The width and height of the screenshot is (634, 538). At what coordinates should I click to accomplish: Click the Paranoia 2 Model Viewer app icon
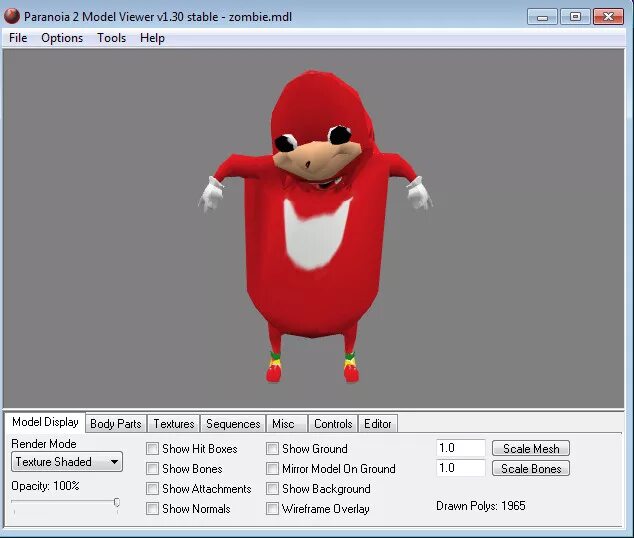tap(12, 16)
